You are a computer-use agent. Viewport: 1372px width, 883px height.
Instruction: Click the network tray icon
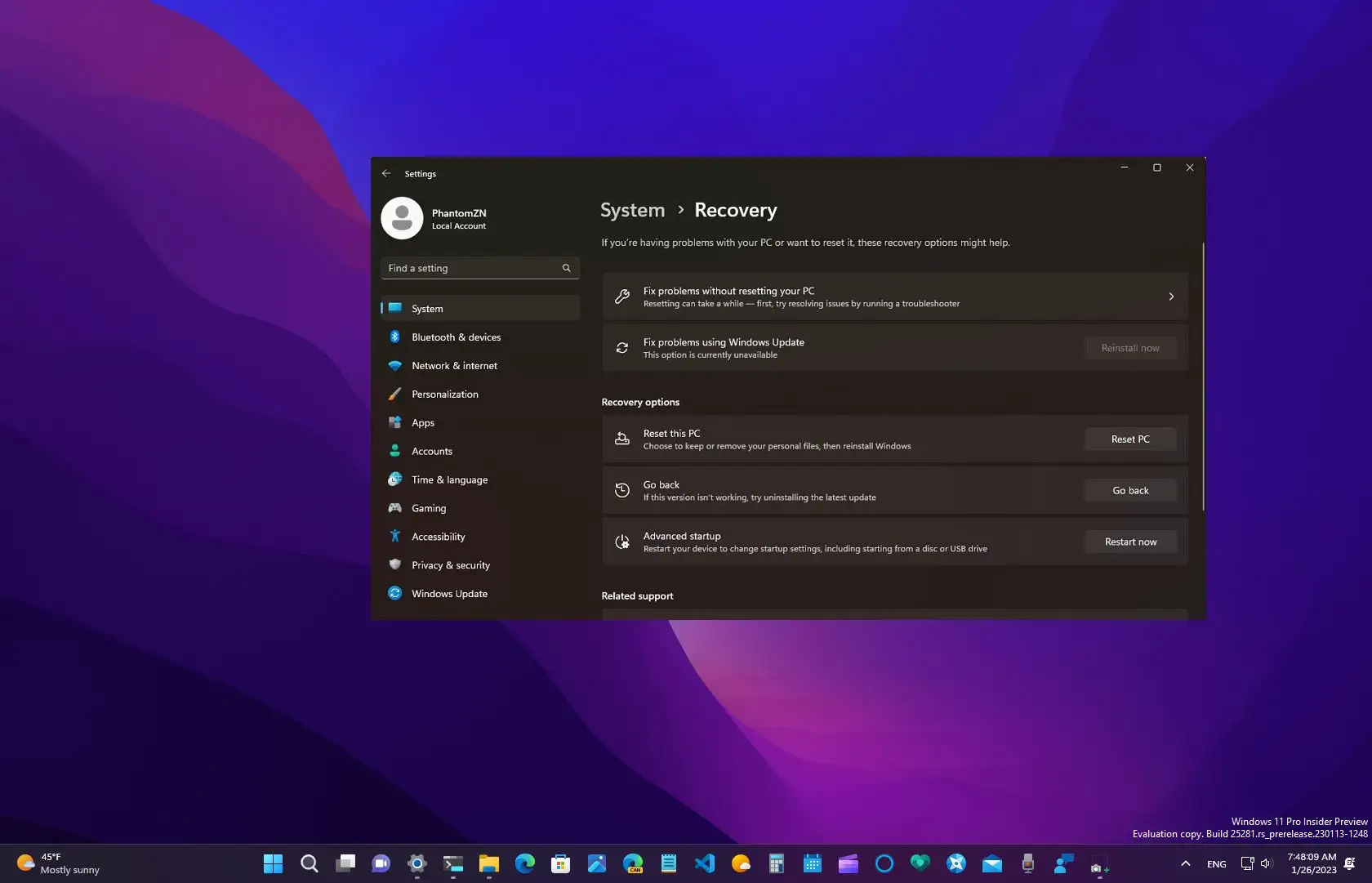(x=1247, y=863)
